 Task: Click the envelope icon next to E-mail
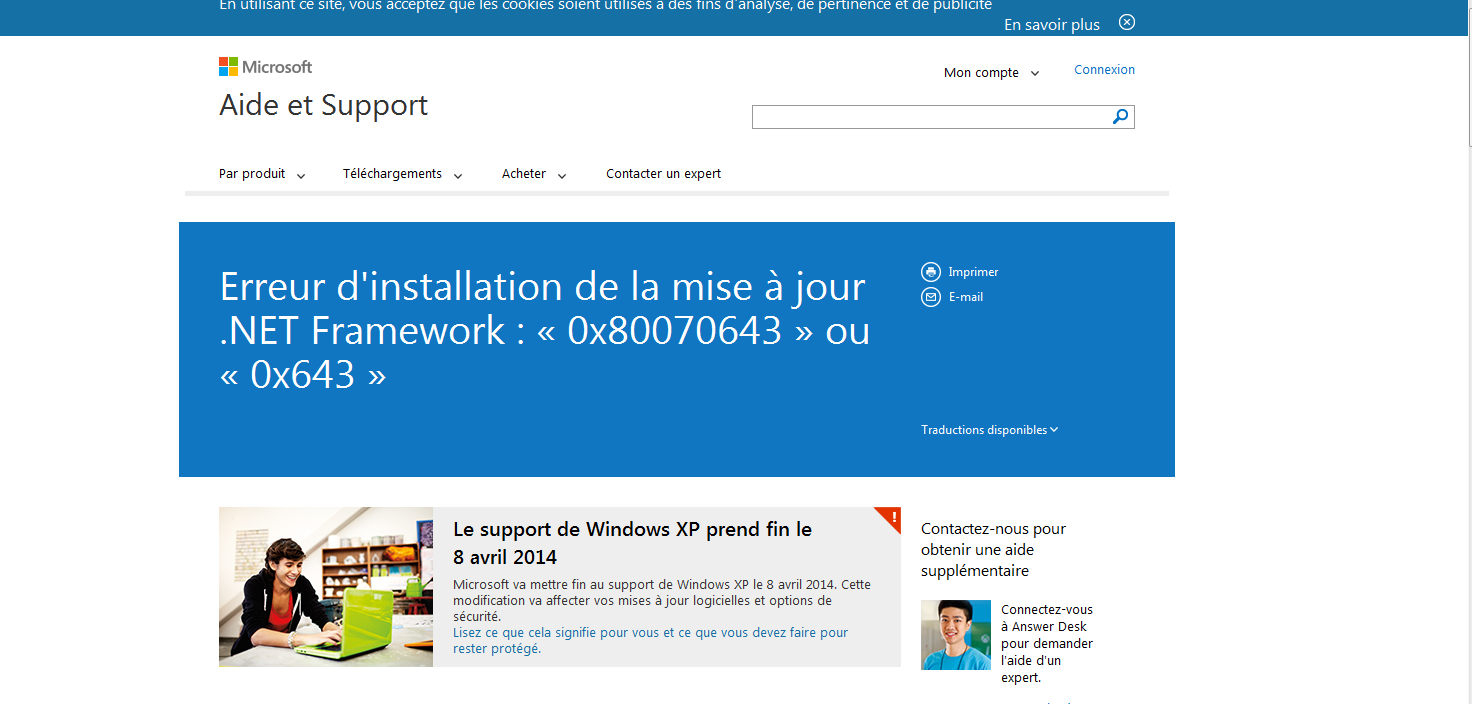[x=931, y=297]
